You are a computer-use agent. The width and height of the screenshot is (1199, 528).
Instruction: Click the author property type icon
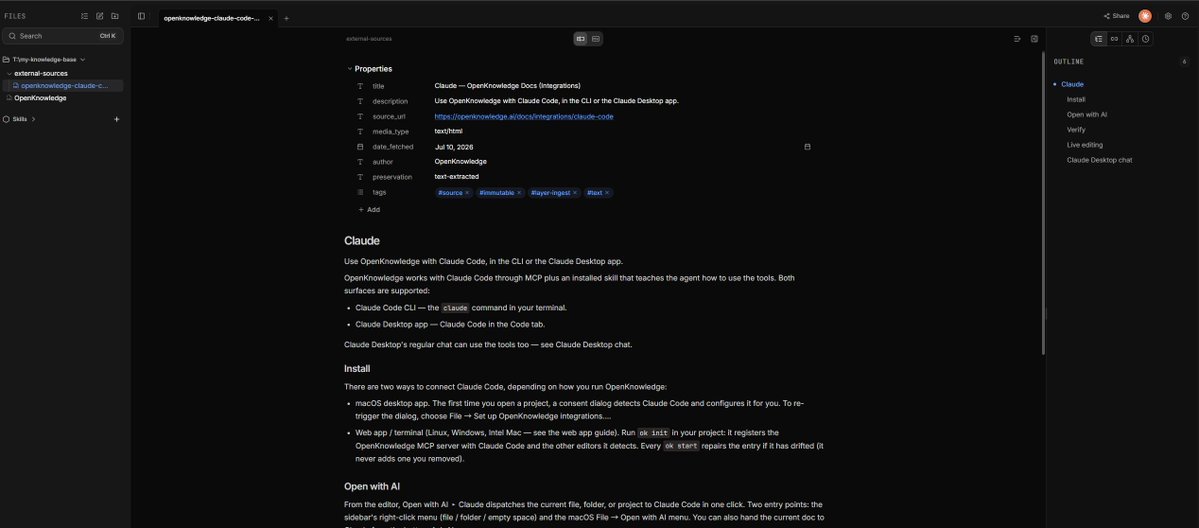(x=360, y=162)
